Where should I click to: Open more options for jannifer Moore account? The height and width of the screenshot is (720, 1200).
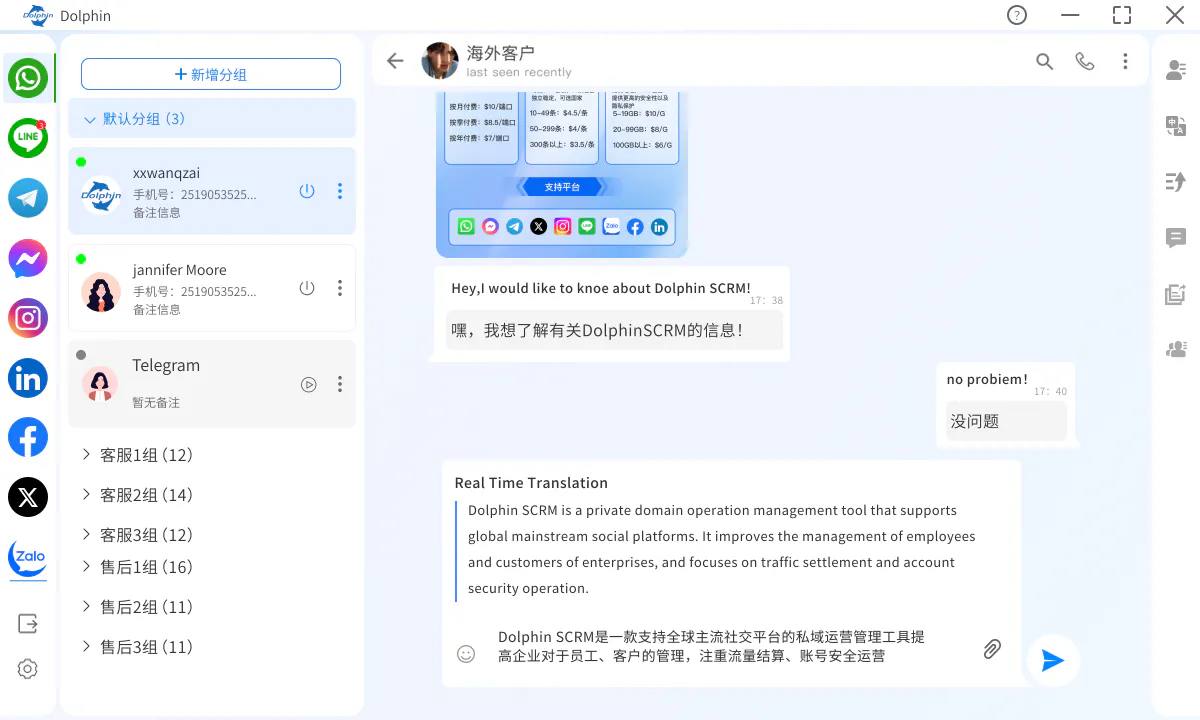pos(340,288)
